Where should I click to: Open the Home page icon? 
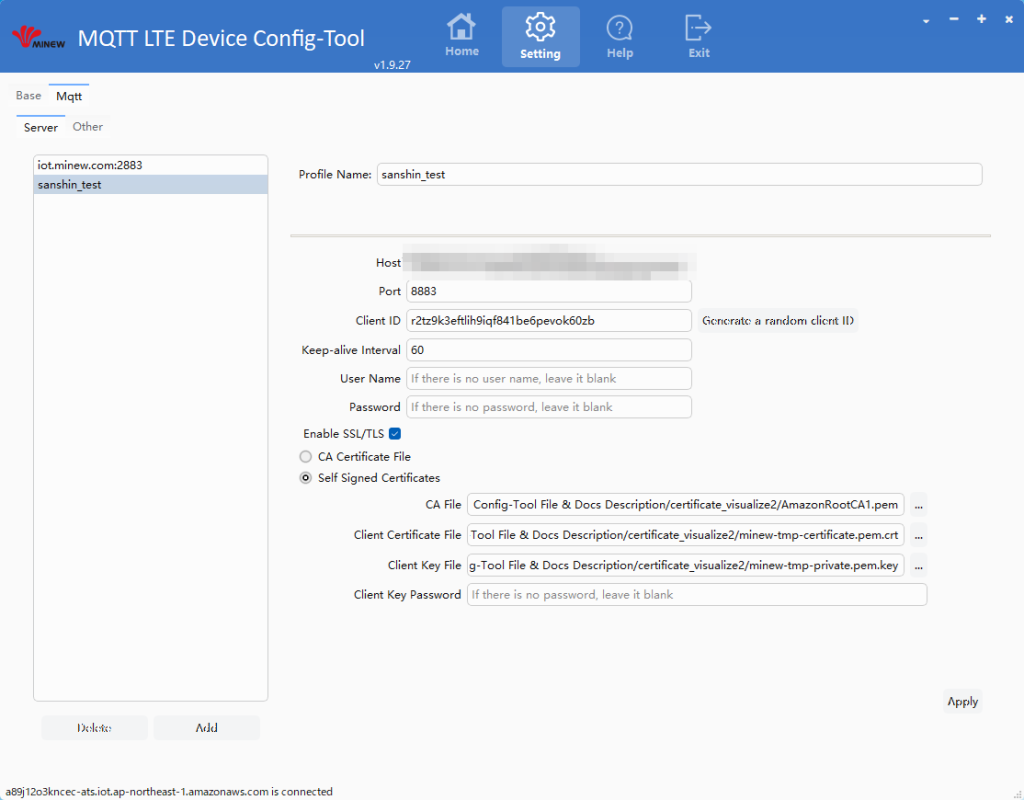(x=461, y=28)
